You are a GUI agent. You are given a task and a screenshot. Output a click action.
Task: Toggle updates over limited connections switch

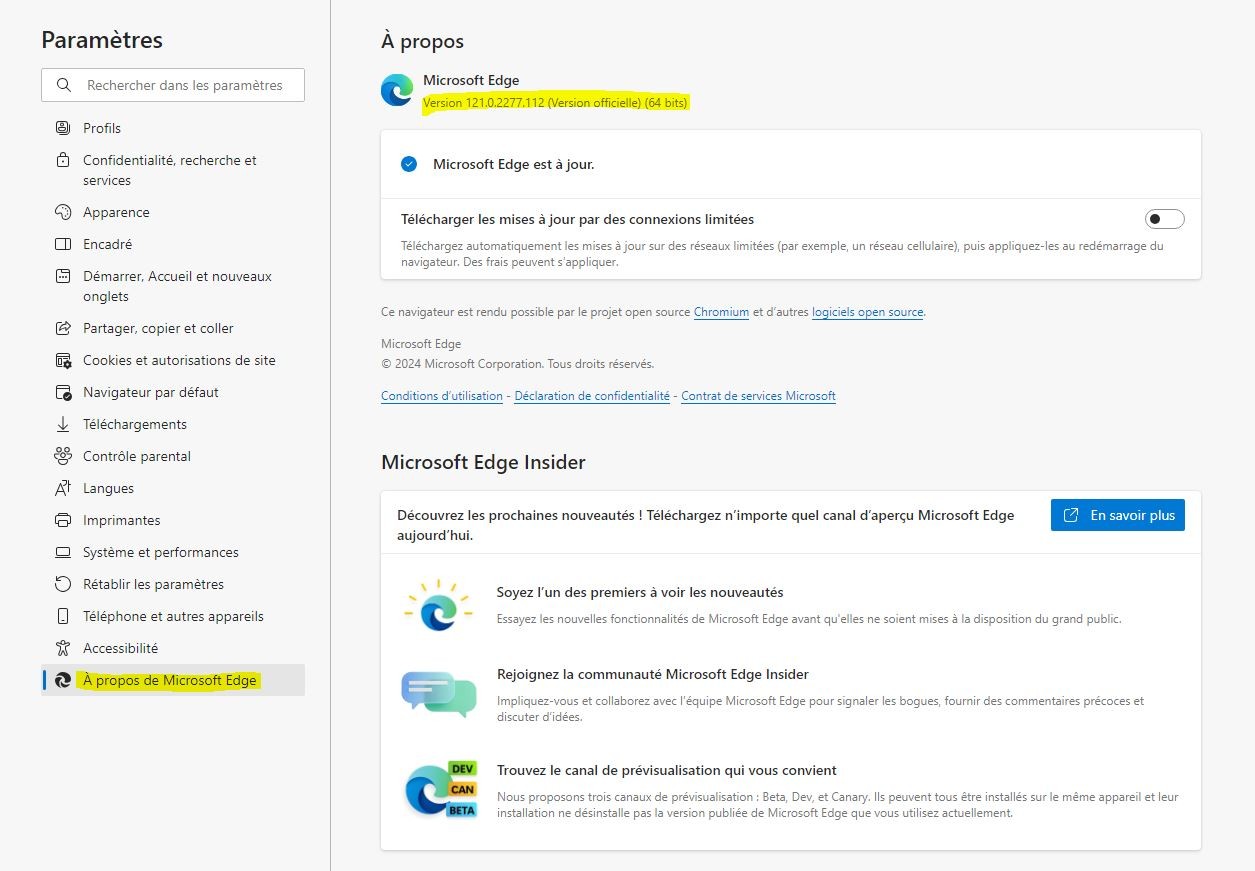[1165, 219]
